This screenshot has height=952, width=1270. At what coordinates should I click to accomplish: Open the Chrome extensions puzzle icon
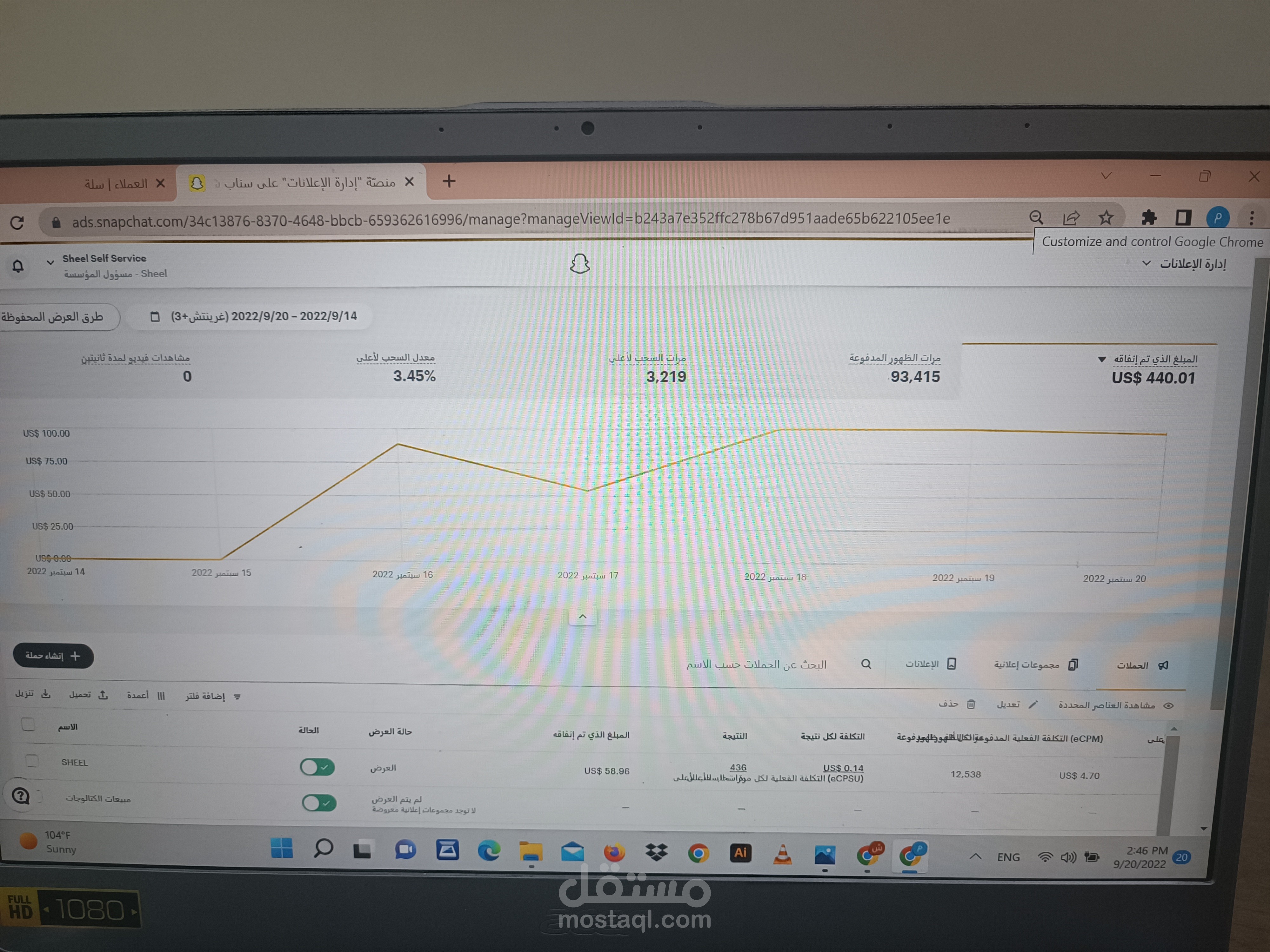click(1148, 217)
